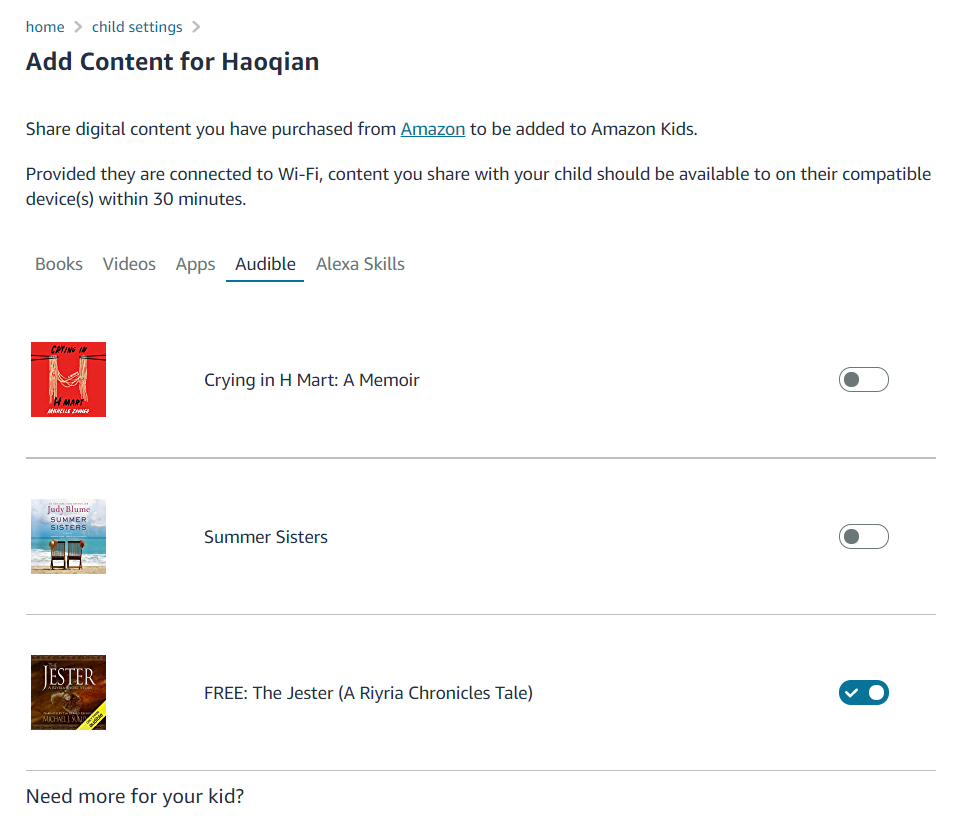Viewport: 960px width, 825px height.
Task: Show the Alexa Skills tab
Action: (x=360, y=264)
